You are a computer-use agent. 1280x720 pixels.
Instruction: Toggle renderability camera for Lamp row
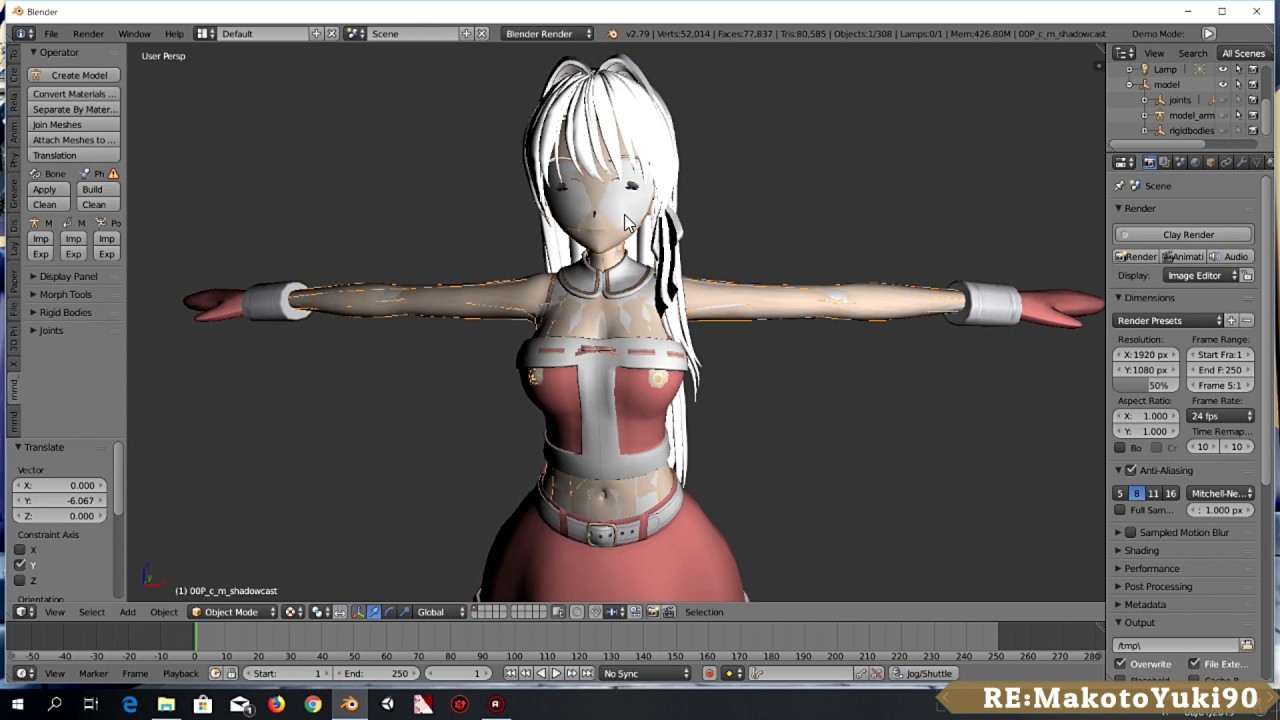pyautogui.click(x=1253, y=69)
